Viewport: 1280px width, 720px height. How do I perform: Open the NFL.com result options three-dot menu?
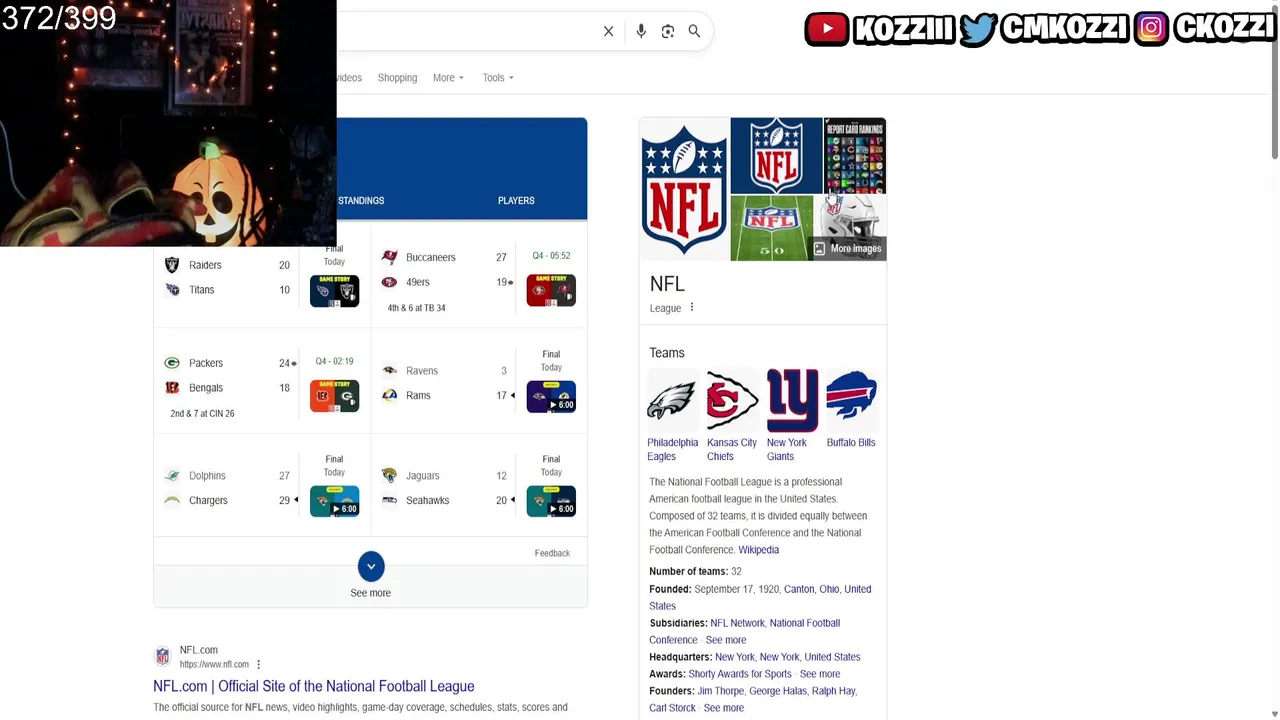(x=258, y=664)
